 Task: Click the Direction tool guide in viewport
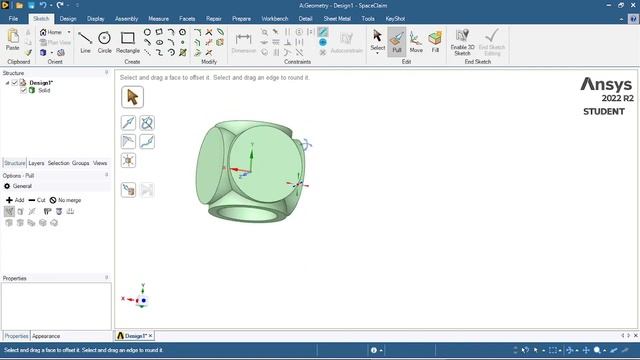(x=128, y=123)
